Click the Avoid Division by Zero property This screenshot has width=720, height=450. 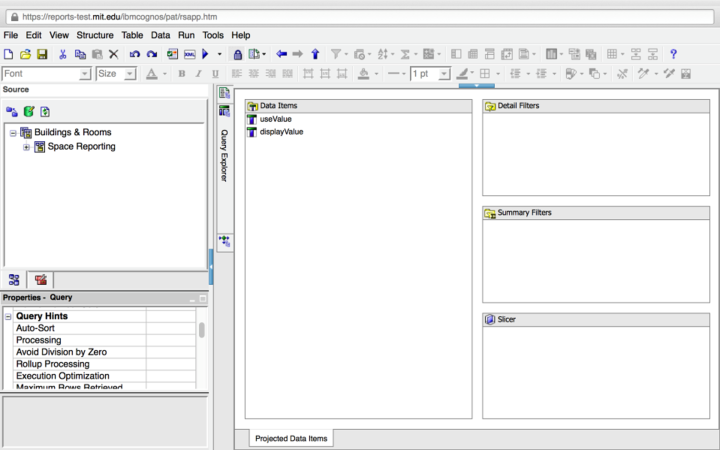pos(61,352)
